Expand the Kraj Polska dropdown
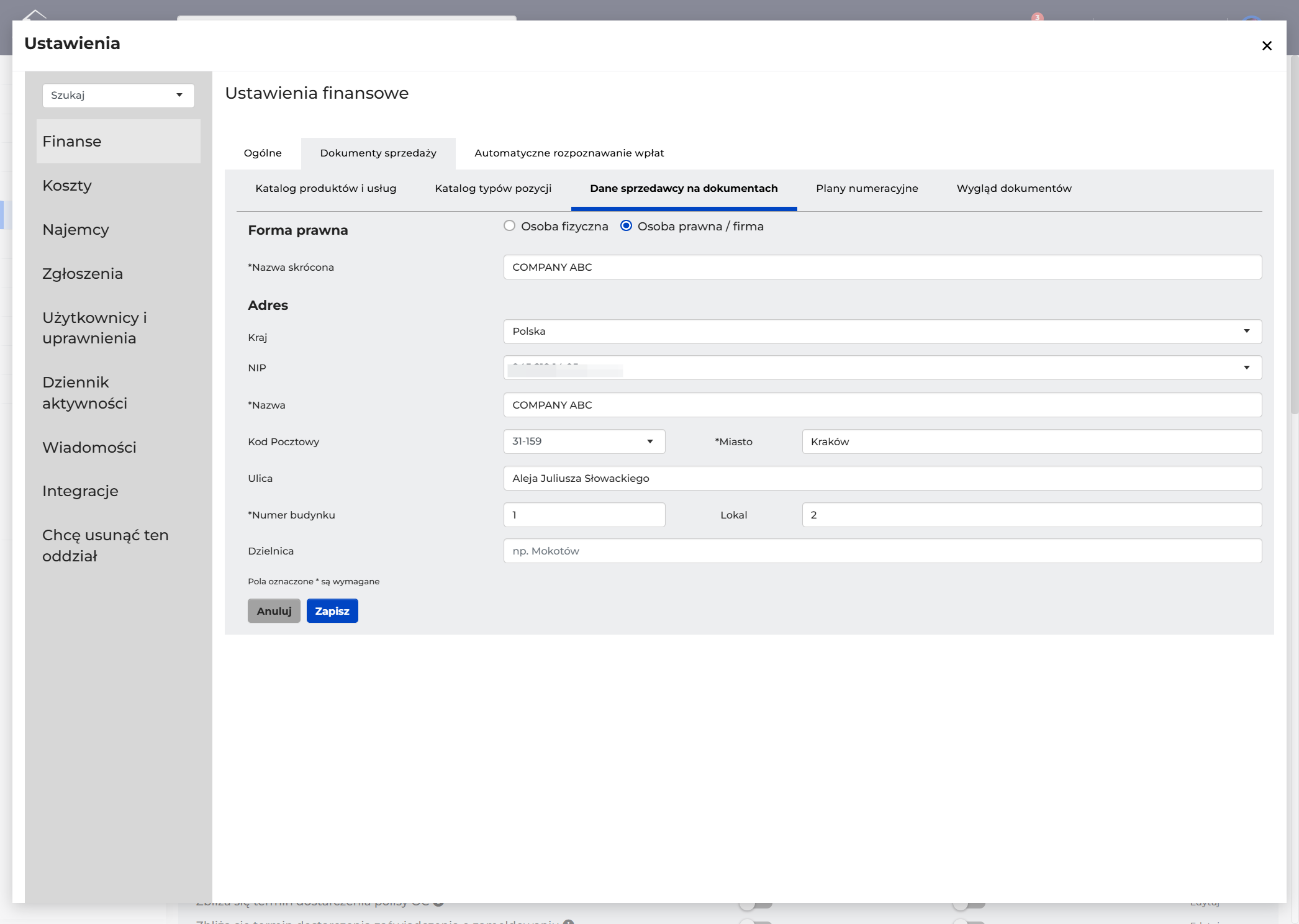Screen dimensions: 1299x924 coord(882,331)
